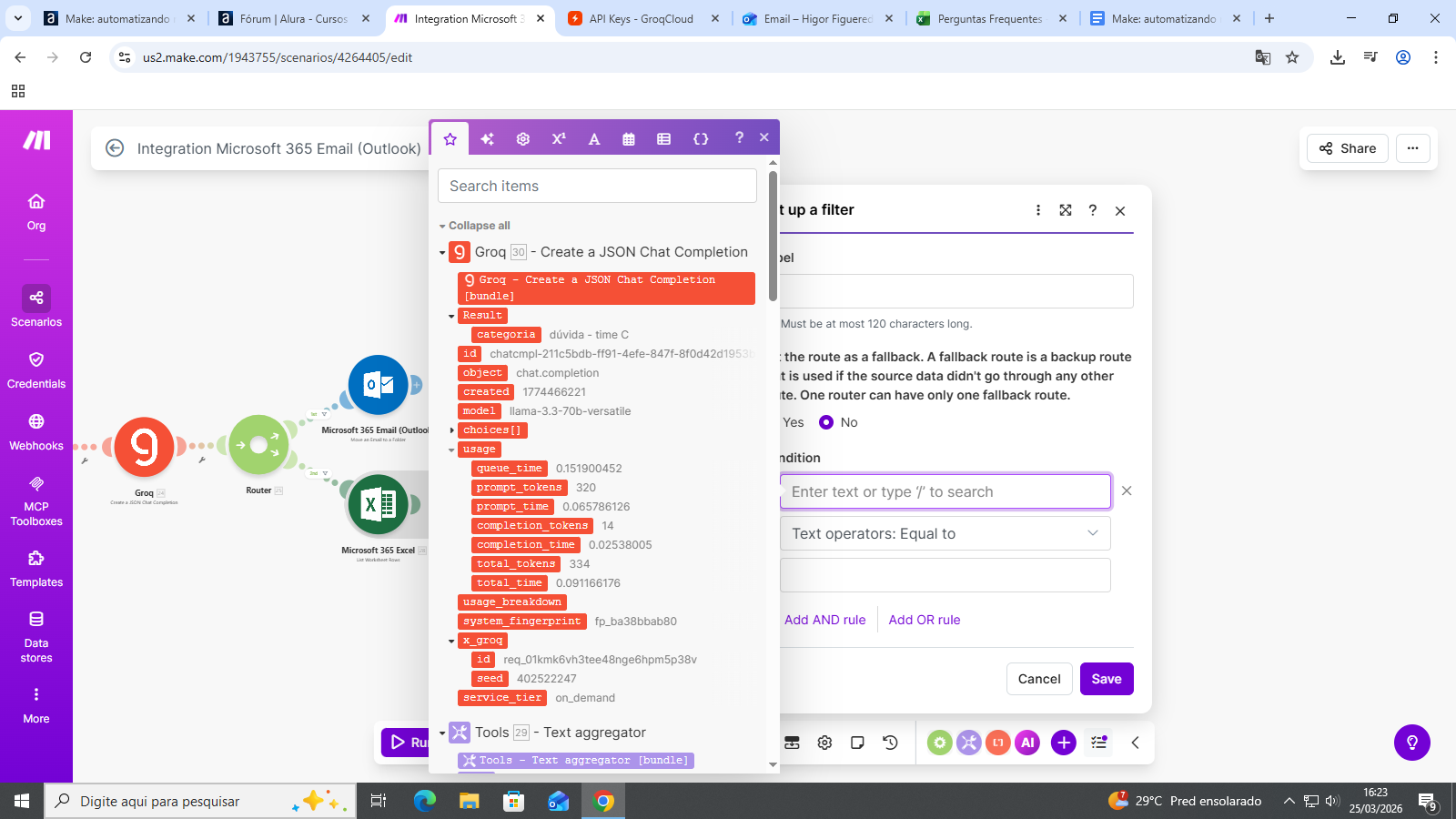Open the More menu in the sidebar
This screenshot has width=1456, height=819.
36,705
